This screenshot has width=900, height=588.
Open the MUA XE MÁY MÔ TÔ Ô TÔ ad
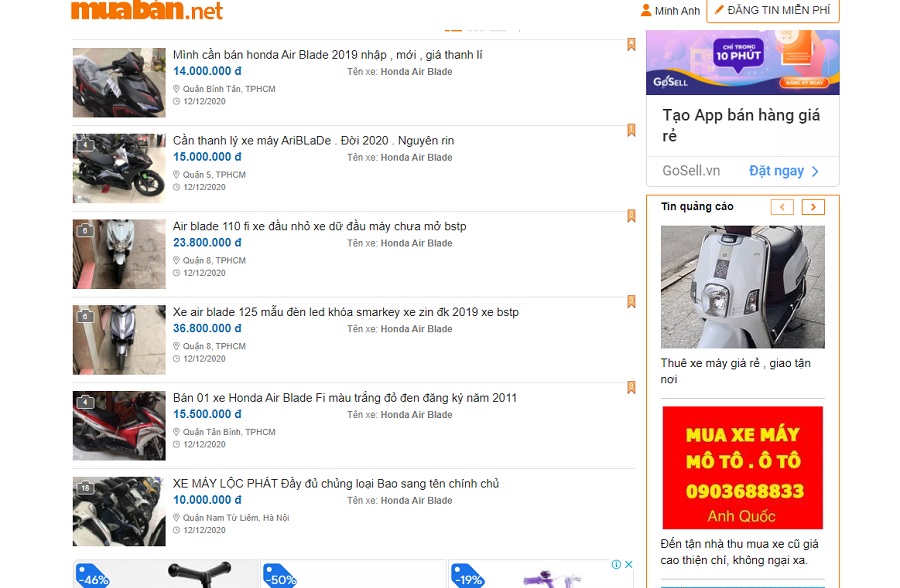click(743, 467)
